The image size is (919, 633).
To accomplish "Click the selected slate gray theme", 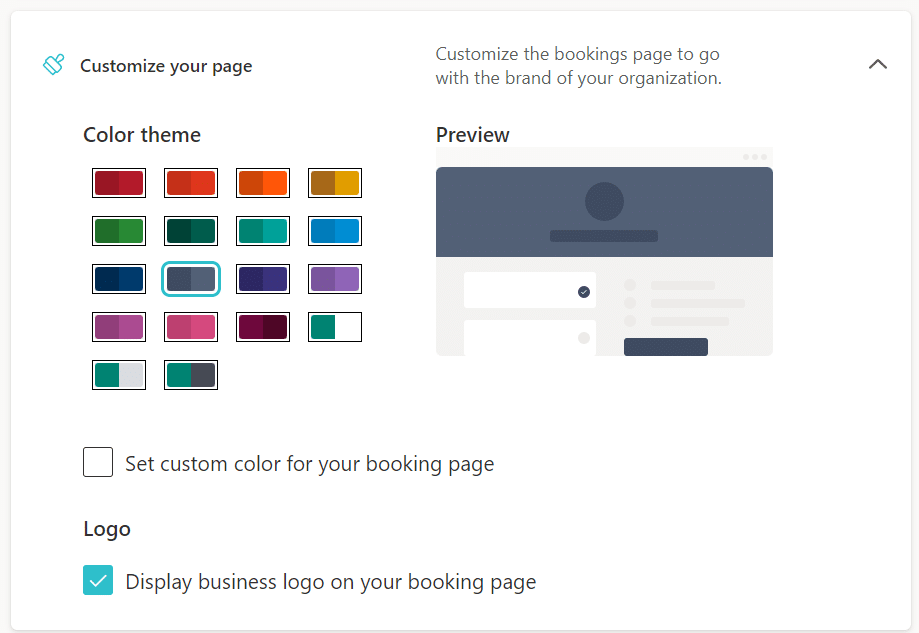I will (x=191, y=279).
